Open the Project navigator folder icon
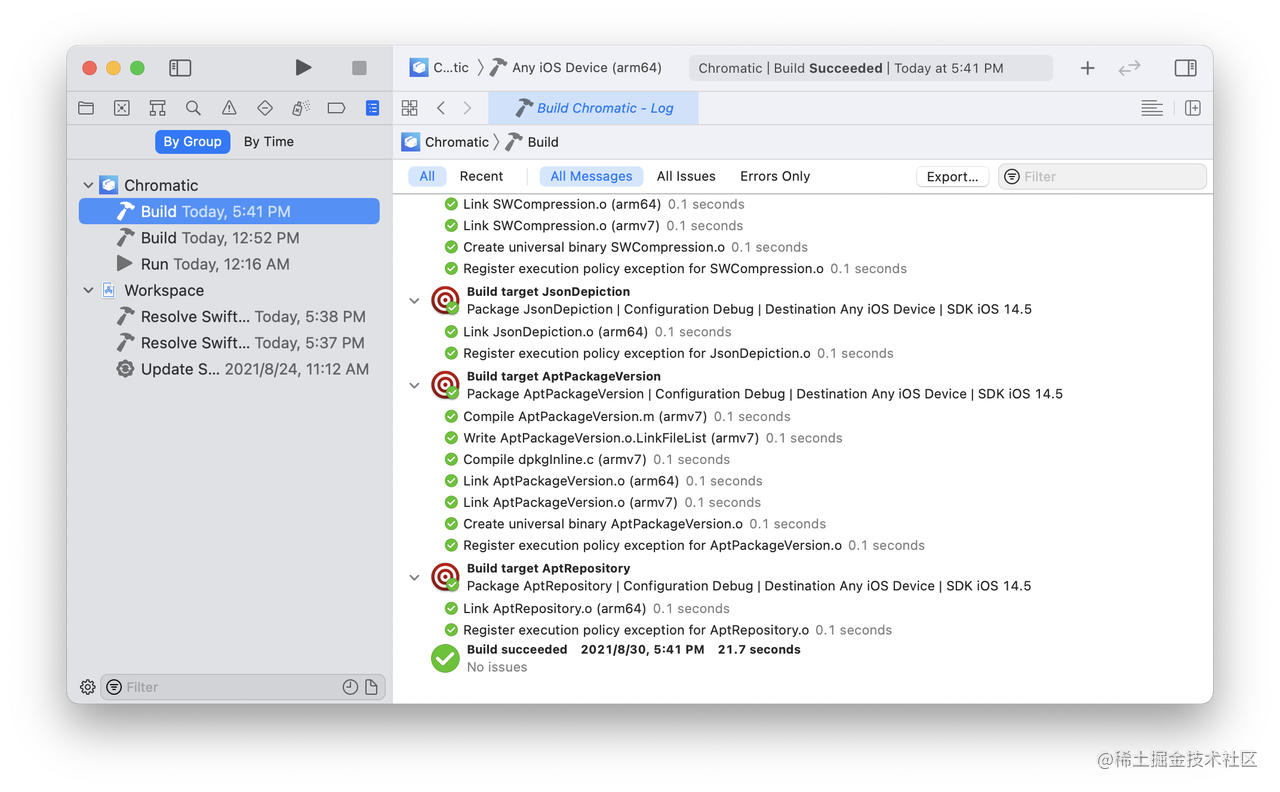Viewport: 1280px width, 792px height. (x=86, y=108)
